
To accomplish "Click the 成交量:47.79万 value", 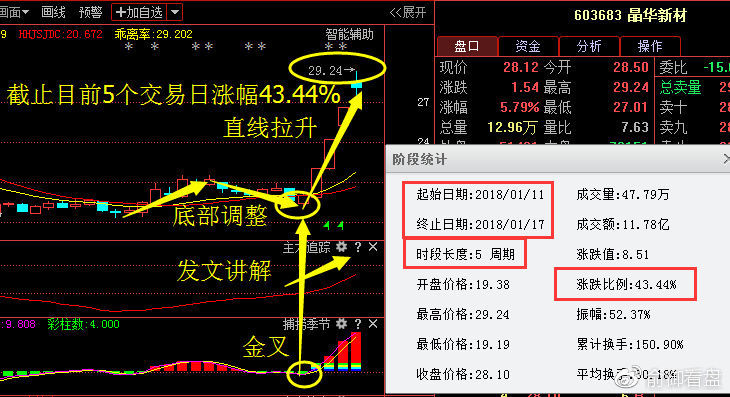I will [x=622, y=195].
